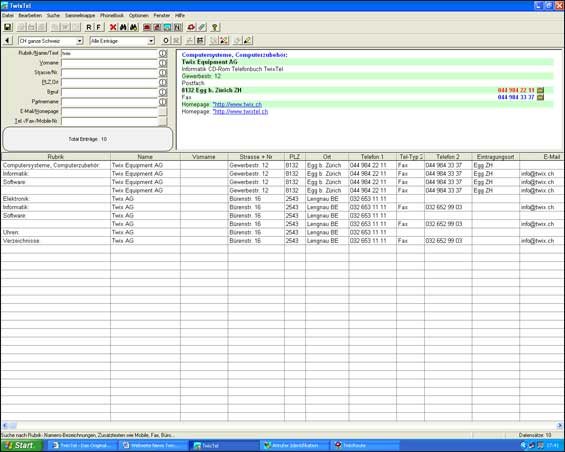Click info icon beside Beruf field

163,92
